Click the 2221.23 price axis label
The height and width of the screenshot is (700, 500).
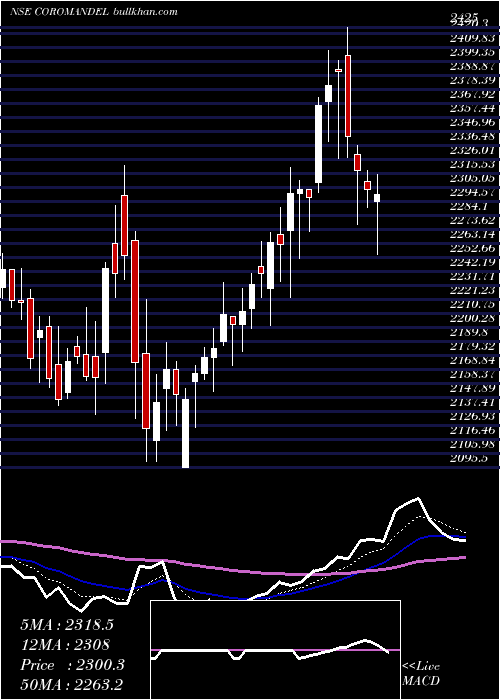473,290
